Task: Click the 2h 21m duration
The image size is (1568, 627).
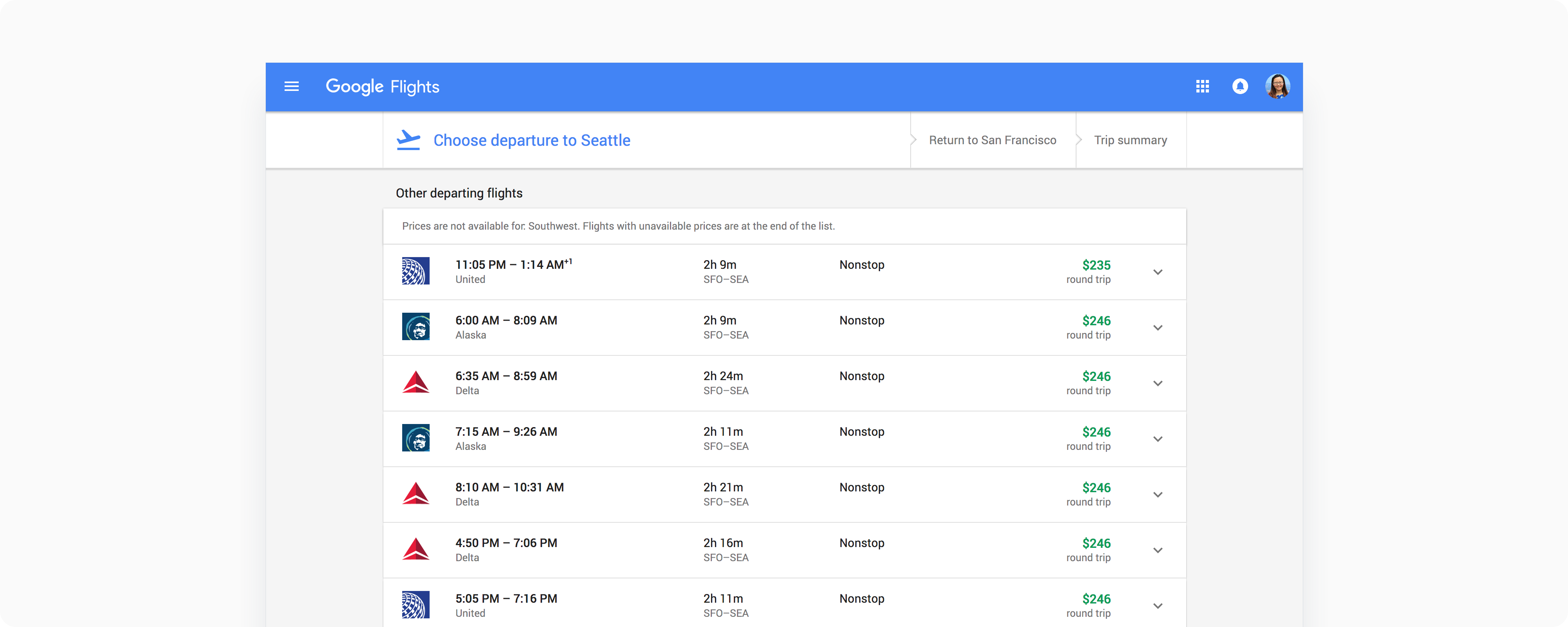Action: click(x=723, y=487)
